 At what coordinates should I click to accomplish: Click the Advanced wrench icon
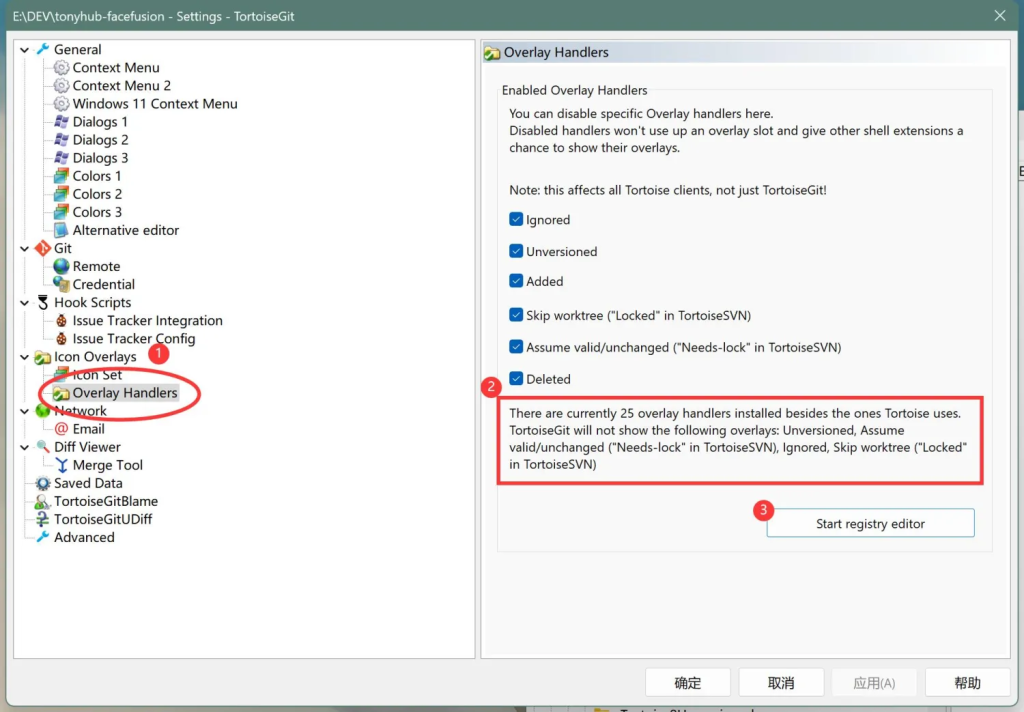43,537
